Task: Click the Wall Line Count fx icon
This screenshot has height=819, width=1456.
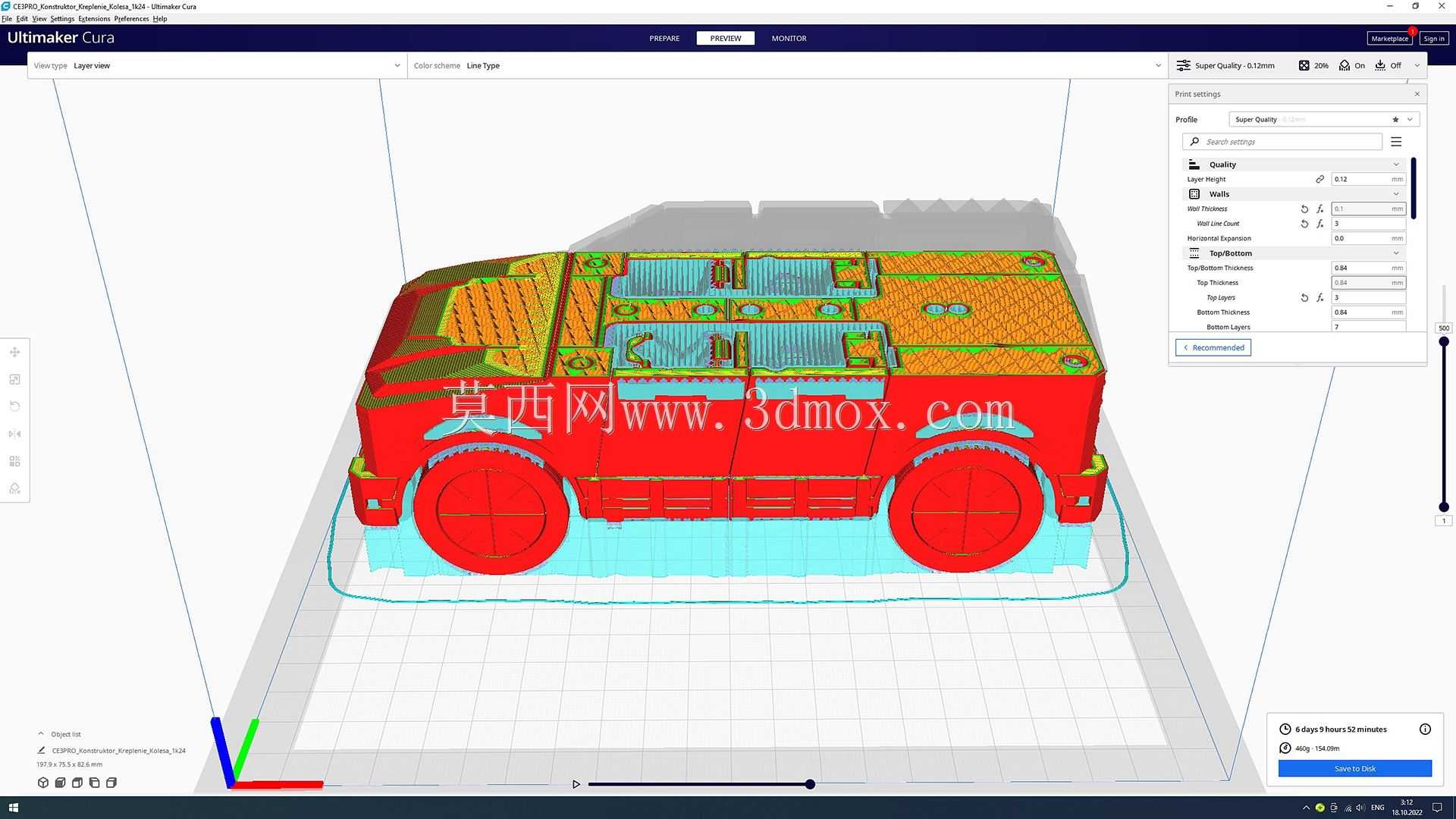Action: (1320, 224)
